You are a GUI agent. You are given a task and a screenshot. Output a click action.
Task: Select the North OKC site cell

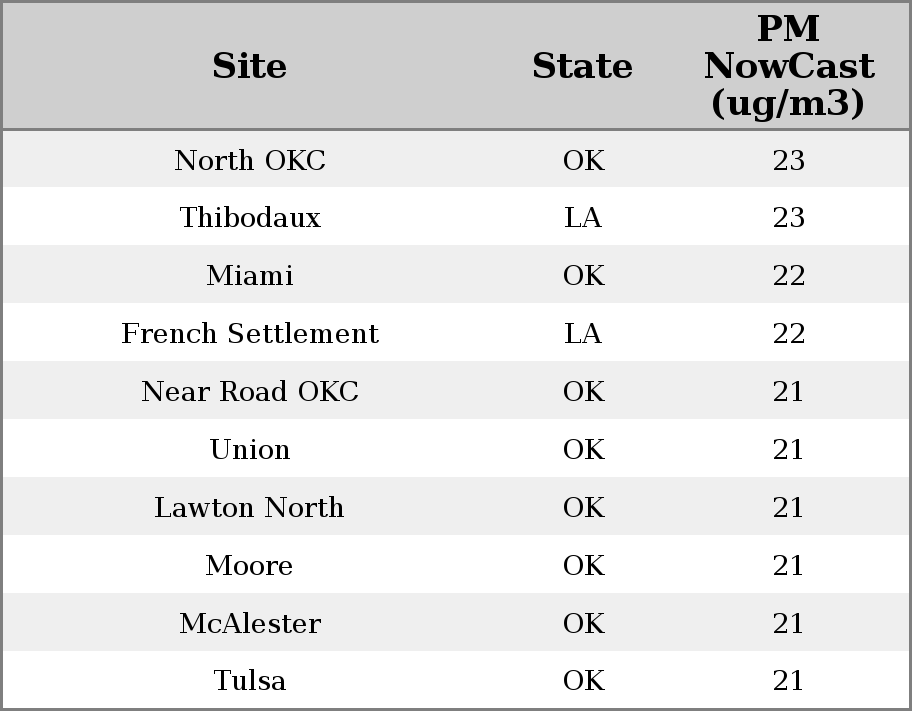250,160
